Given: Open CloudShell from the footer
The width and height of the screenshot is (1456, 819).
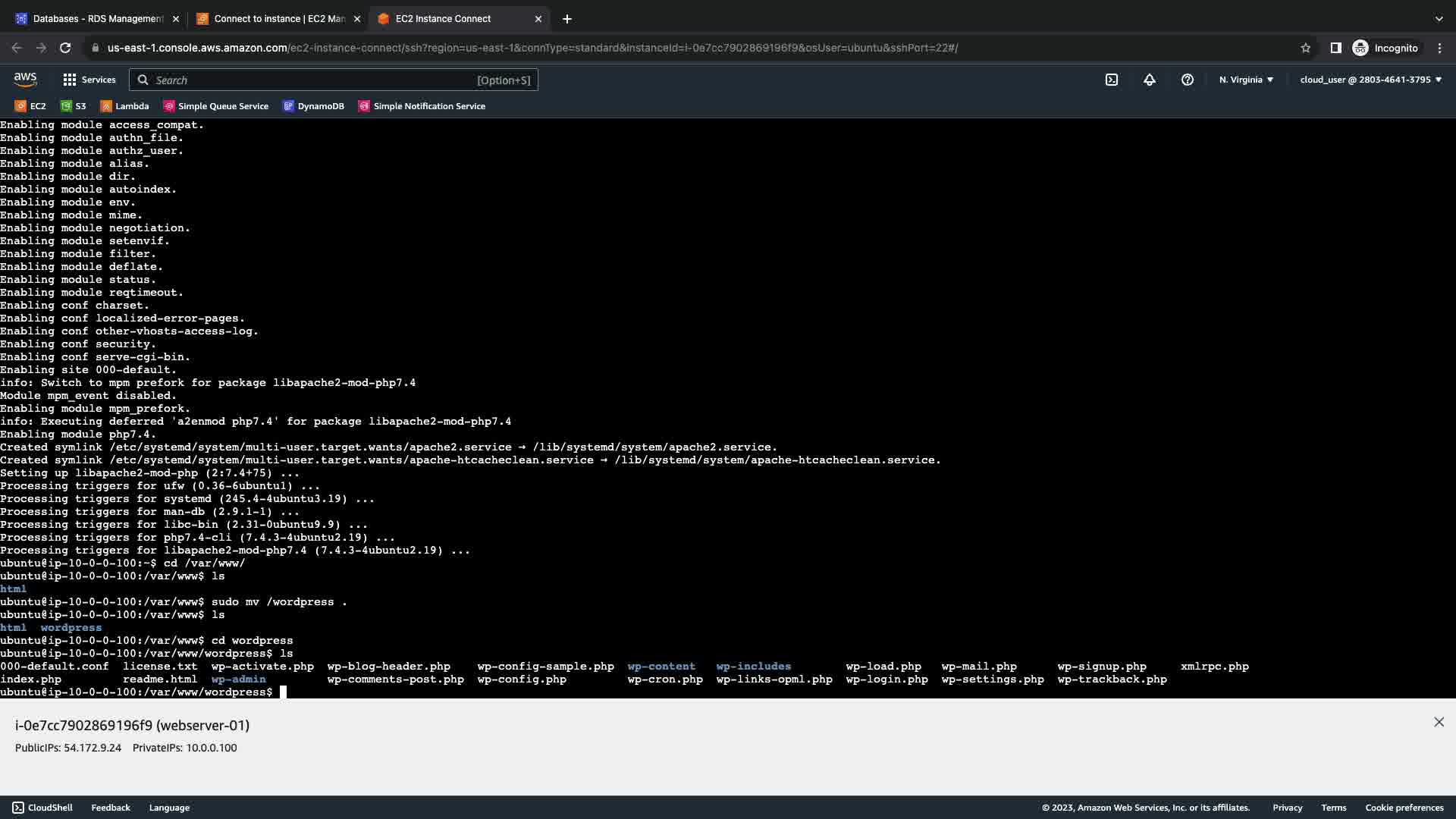Looking at the screenshot, I should point(42,808).
